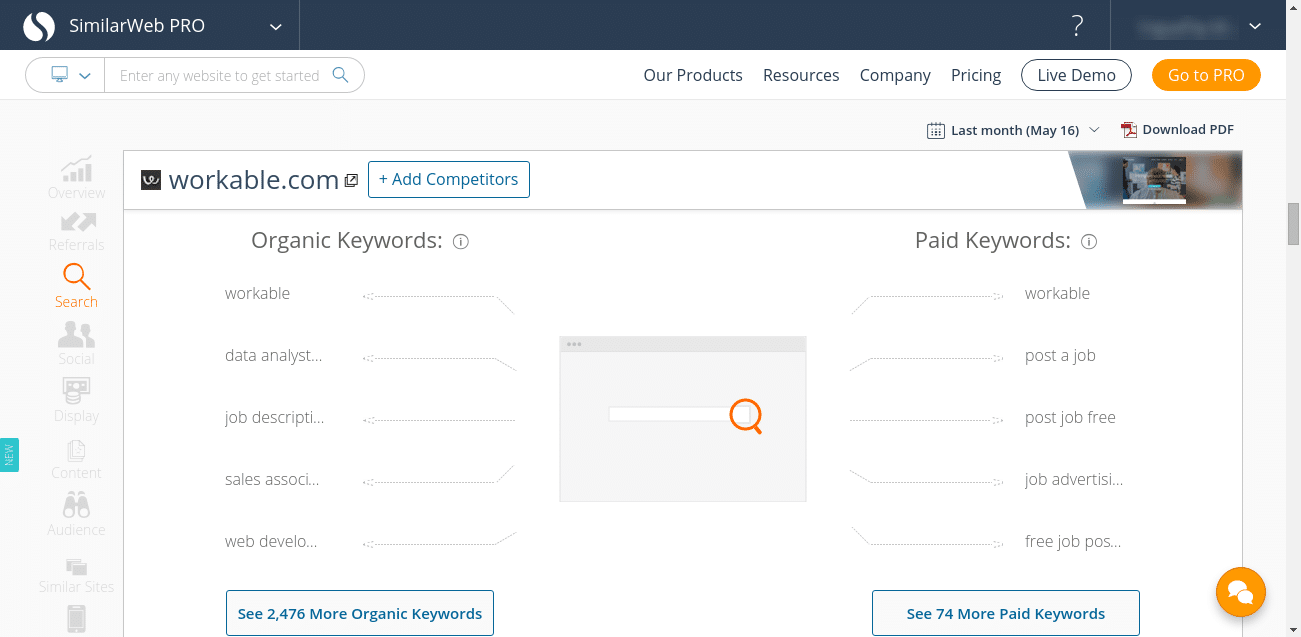
Task: Click See 74 More Paid Keywords
Action: point(1006,613)
